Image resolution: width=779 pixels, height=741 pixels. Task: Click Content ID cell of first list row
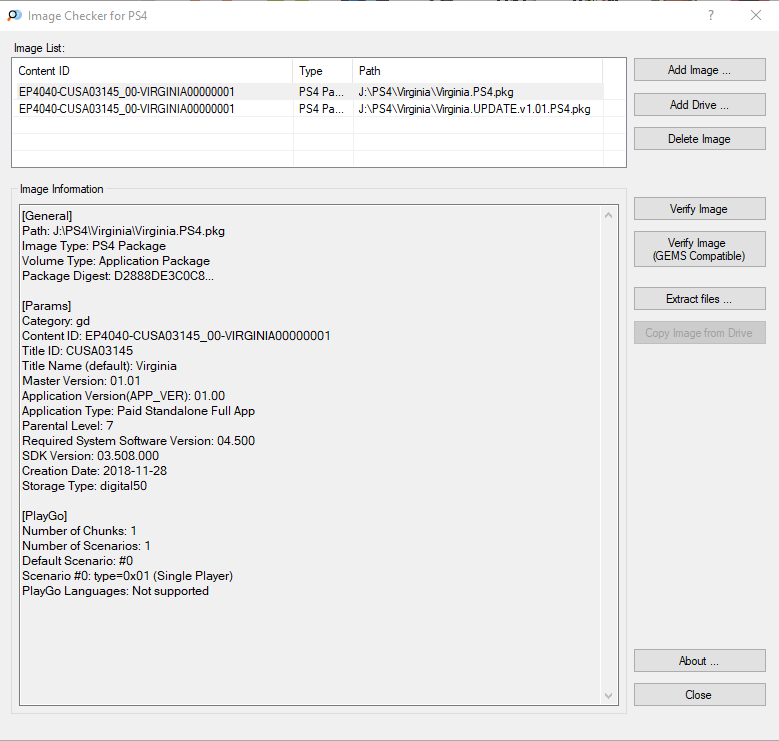(x=127, y=92)
